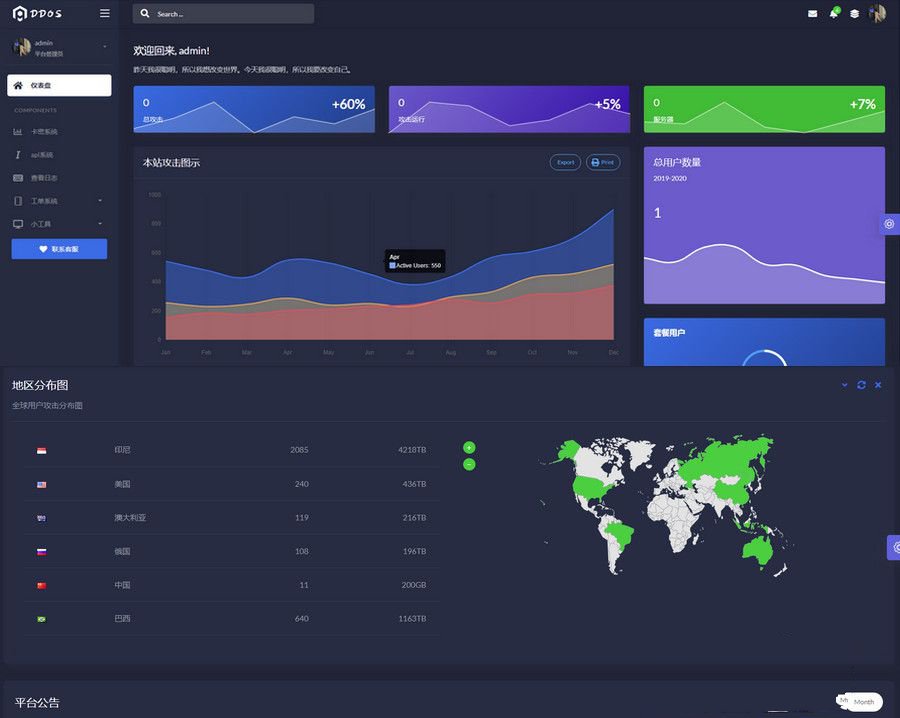The width and height of the screenshot is (900, 718).
Task: Select the Month toggle in 平台公告
Action: (863, 702)
